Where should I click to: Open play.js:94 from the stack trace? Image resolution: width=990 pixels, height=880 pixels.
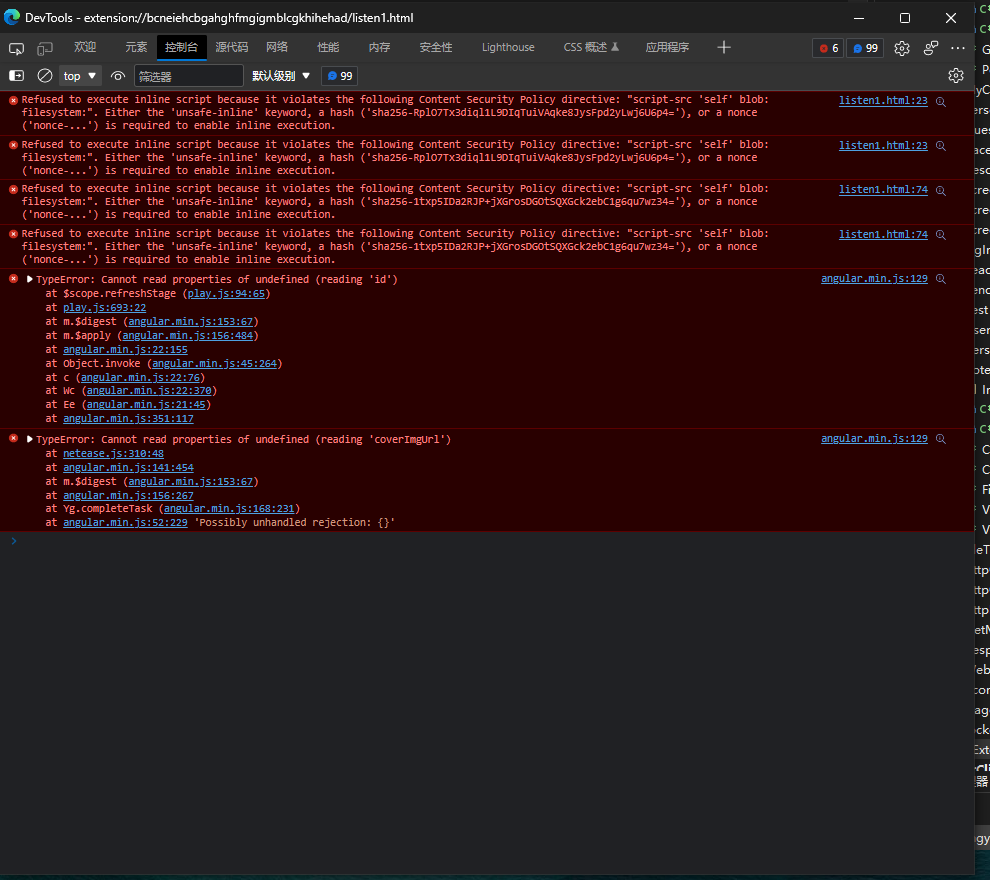(226, 293)
